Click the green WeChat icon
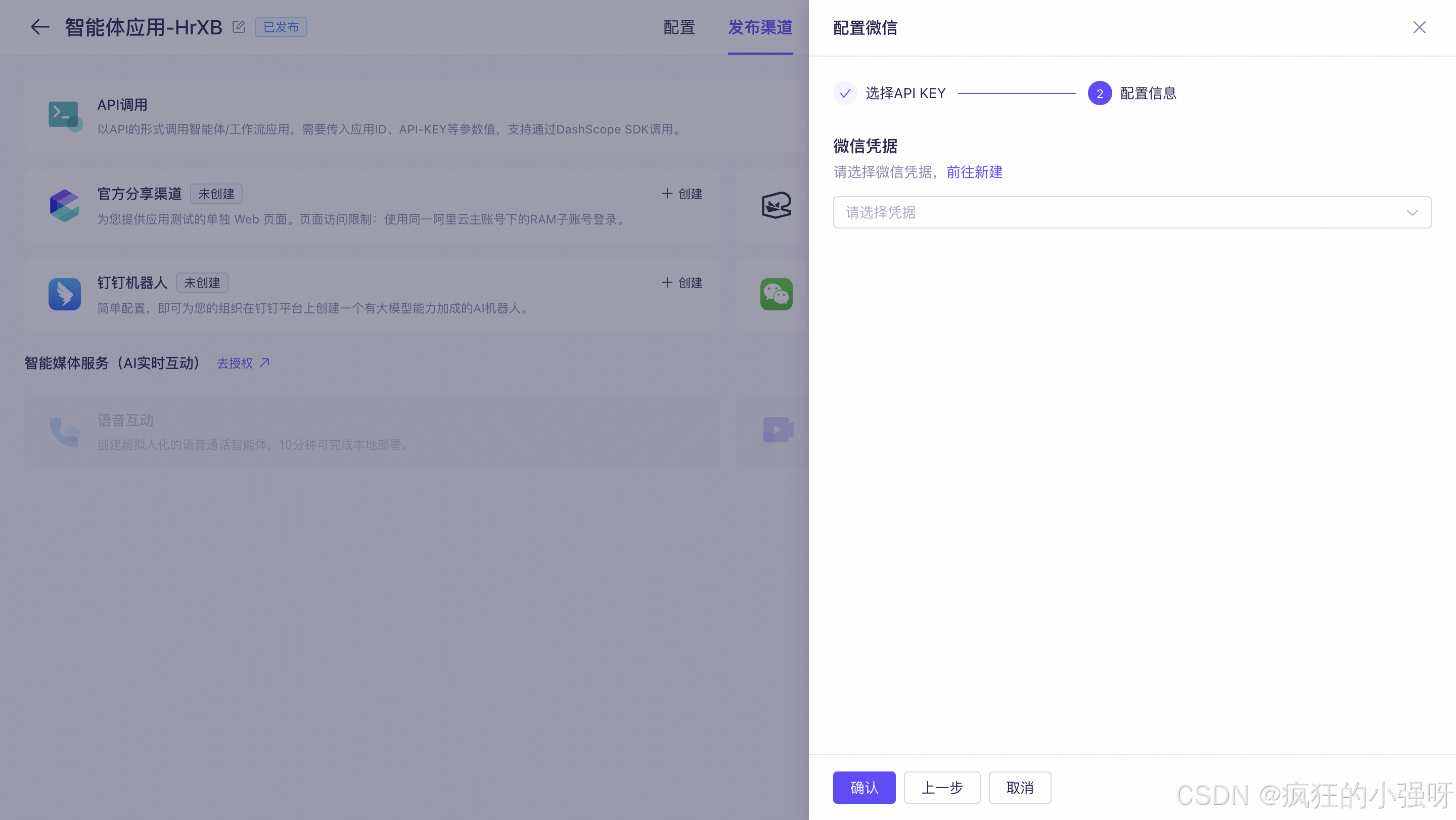The width and height of the screenshot is (1456, 820). [x=776, y=294]
